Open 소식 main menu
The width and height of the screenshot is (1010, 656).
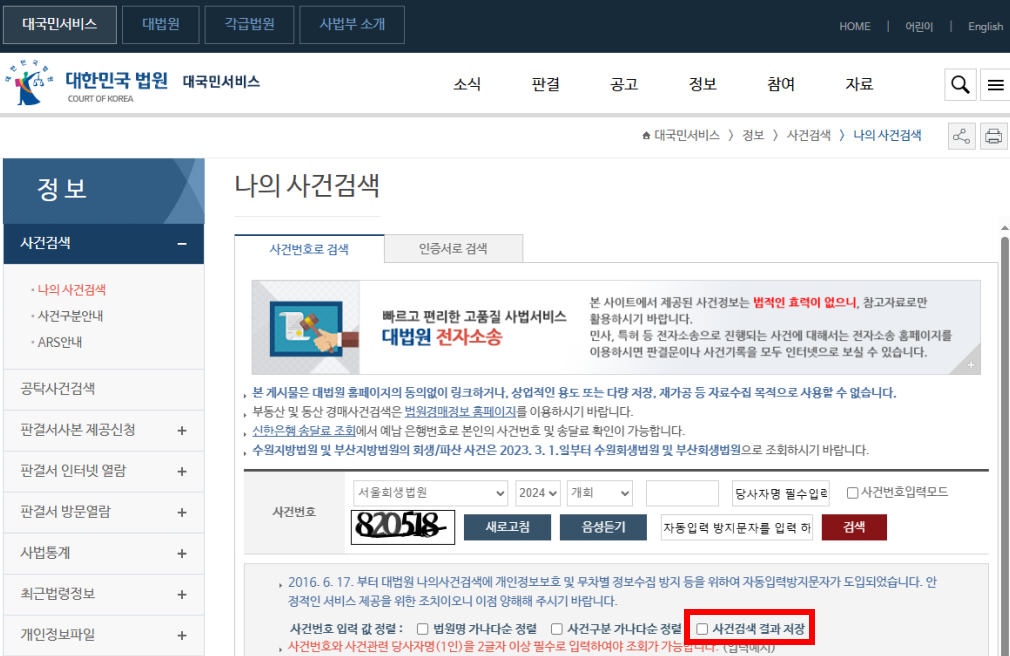click(467, 84)
